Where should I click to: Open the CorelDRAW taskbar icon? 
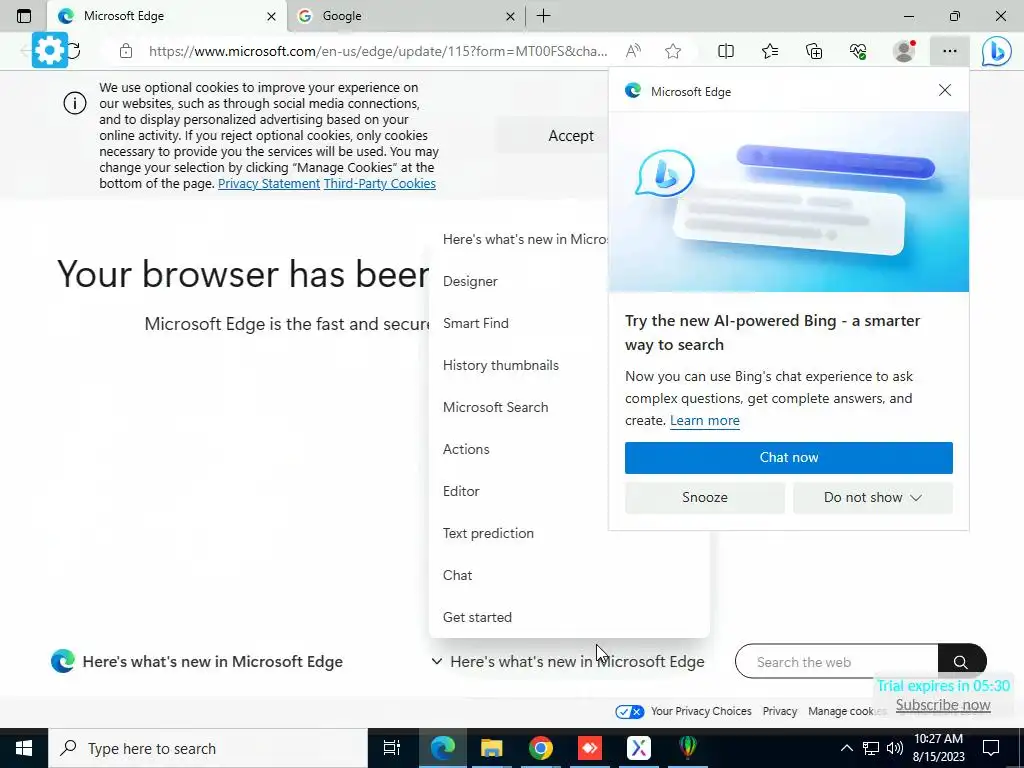click(x=688, y=748)
